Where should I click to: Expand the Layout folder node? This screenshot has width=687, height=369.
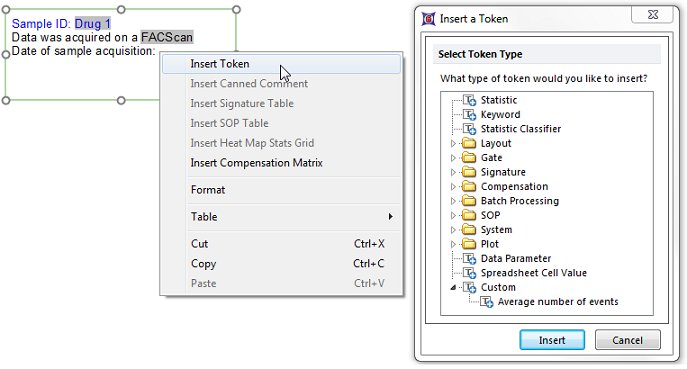tap(453, 143)
